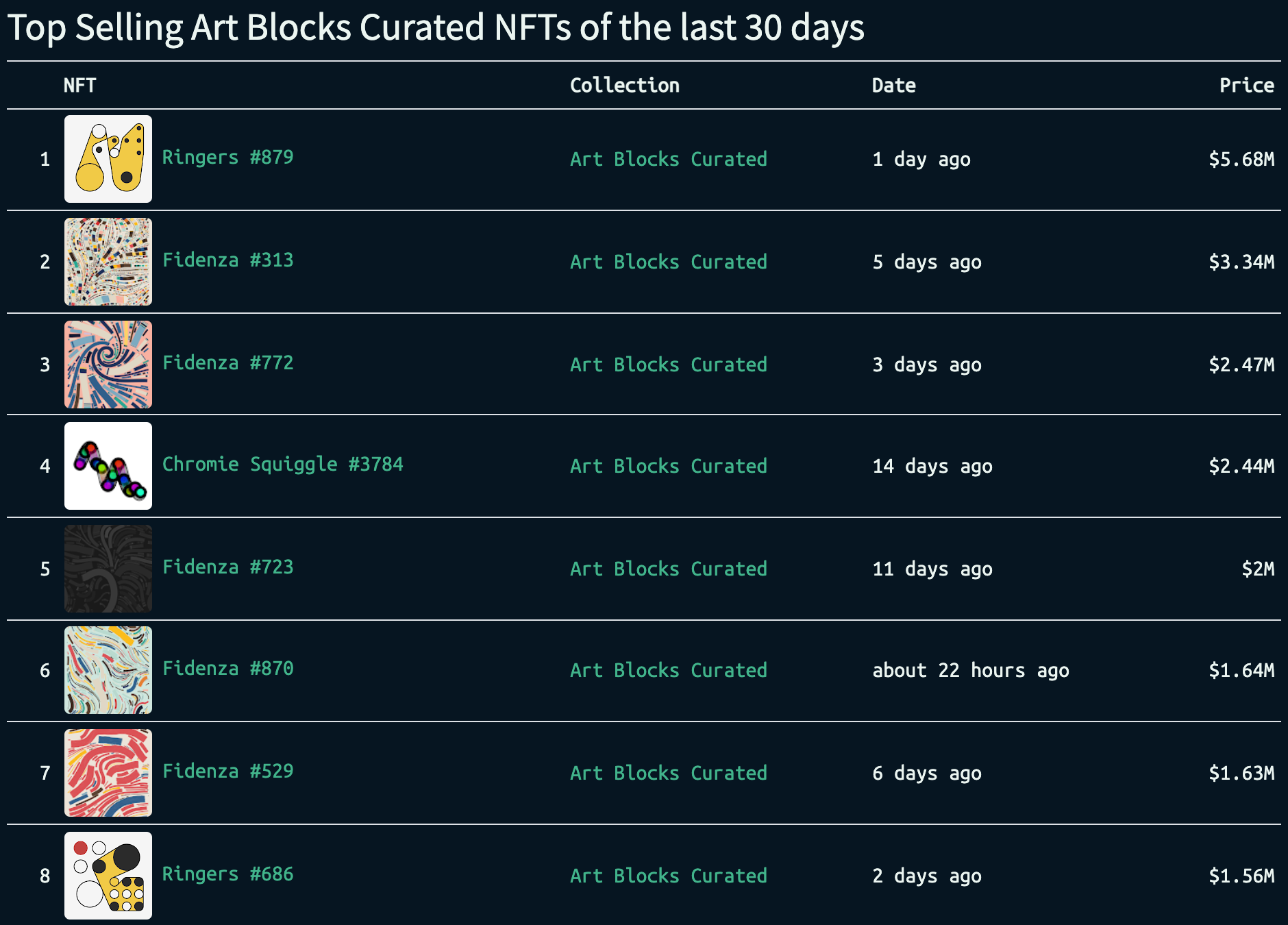The image size is (1288, 925).
Task: Click the Ringers #686 name link
Action: [x=227, y=874]
